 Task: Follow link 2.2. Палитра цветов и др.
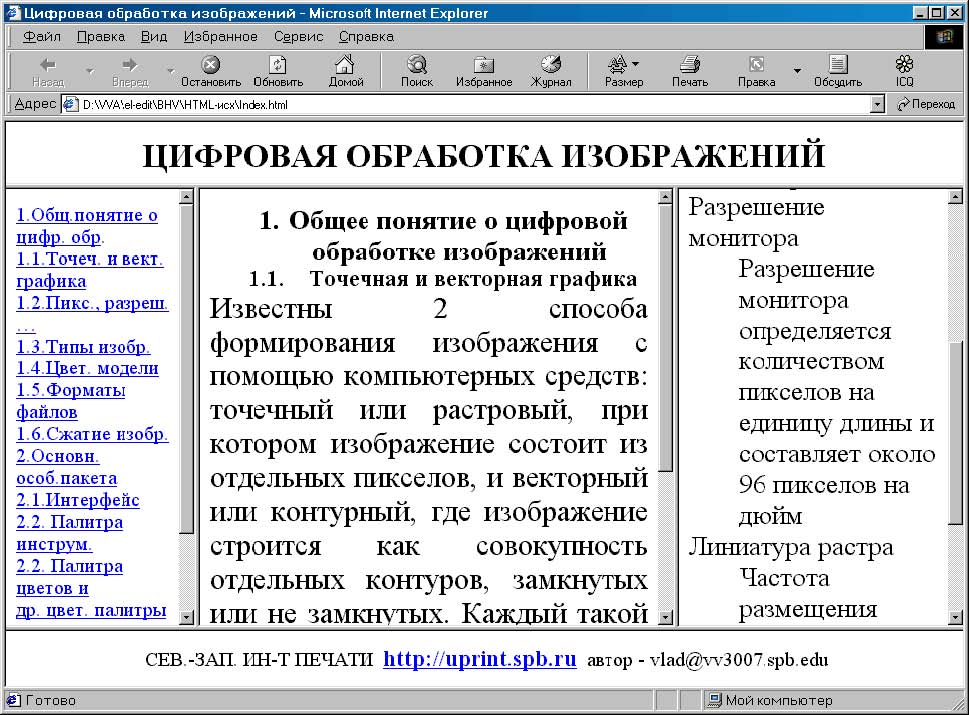tap(91, 588)
